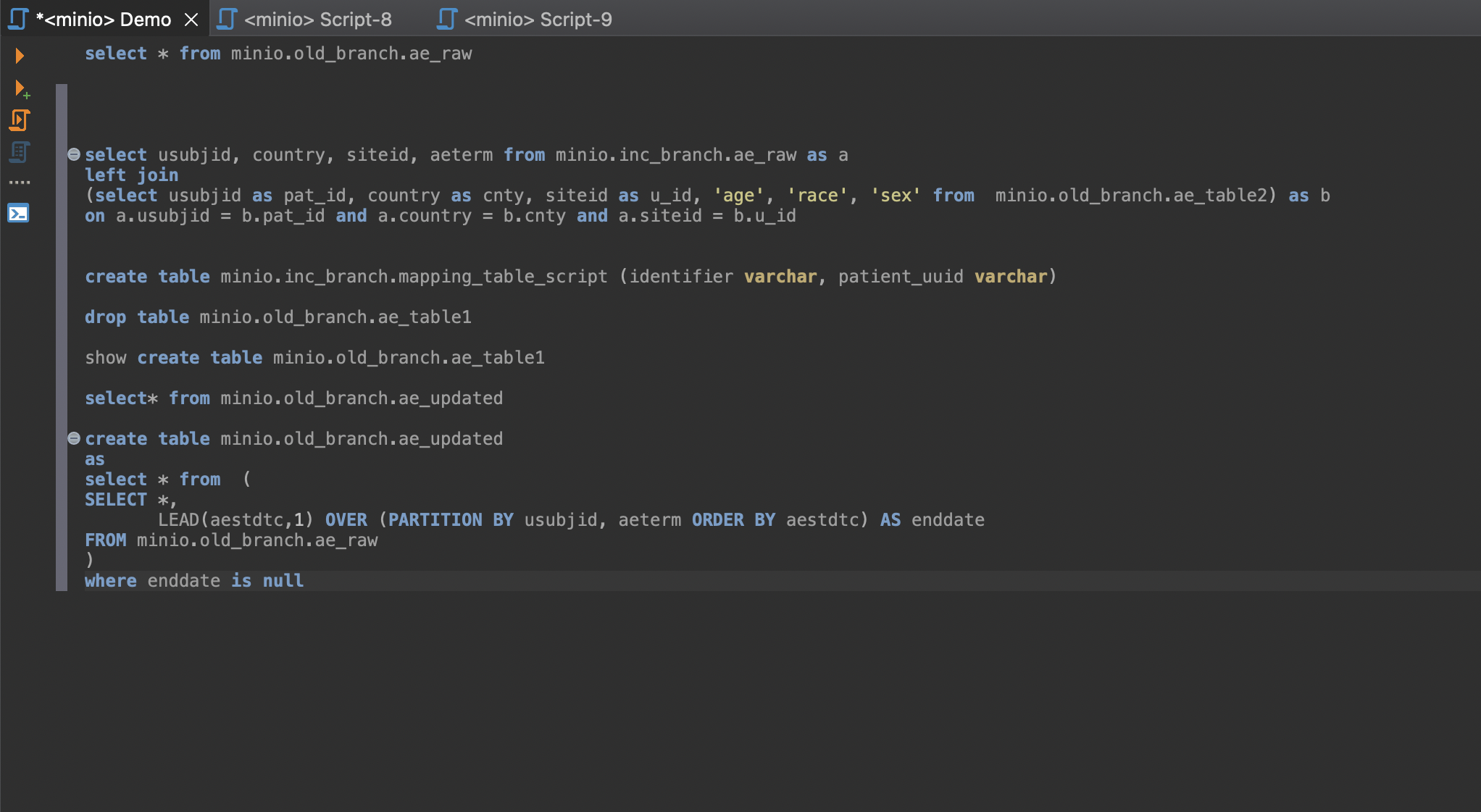Close the Demo editor tab
Viewport: 1481px width, 812px height.
tap(191, 19)
